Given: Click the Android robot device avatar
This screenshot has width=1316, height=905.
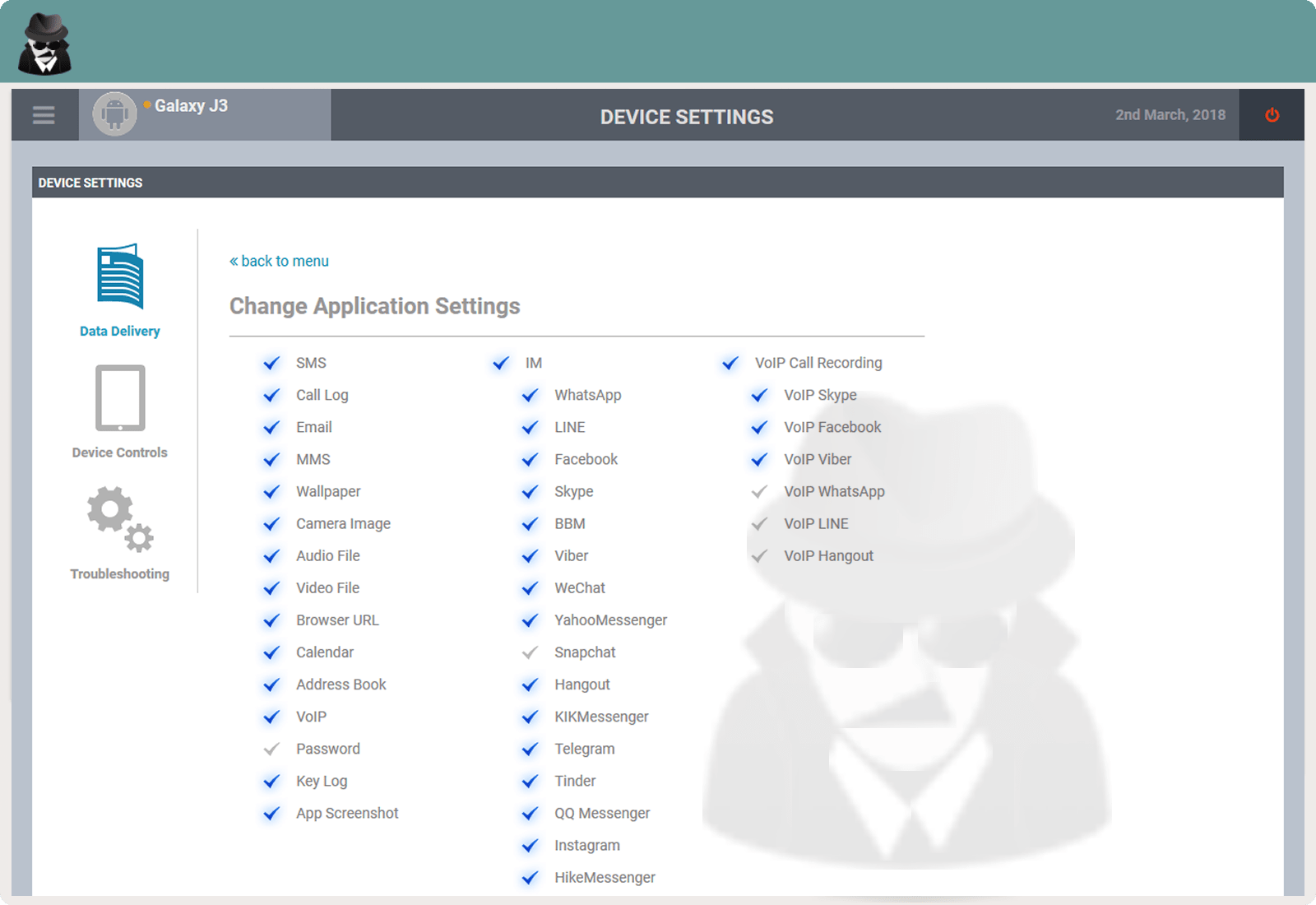Looking at the screenshot, I should (115, 114).
